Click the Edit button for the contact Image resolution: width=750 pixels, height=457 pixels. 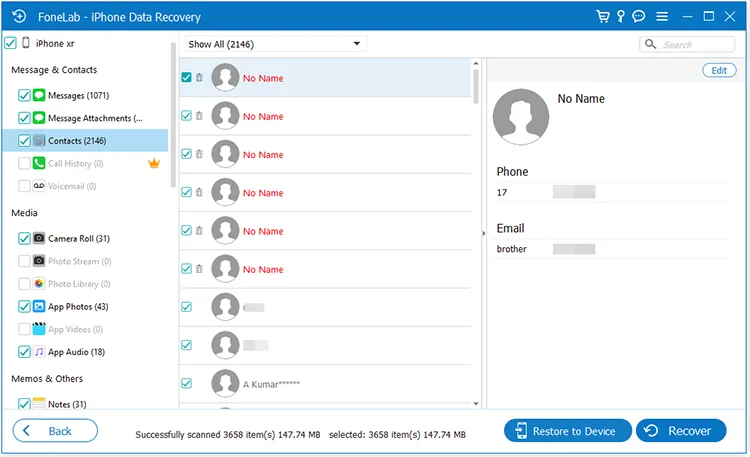[719, 70]
